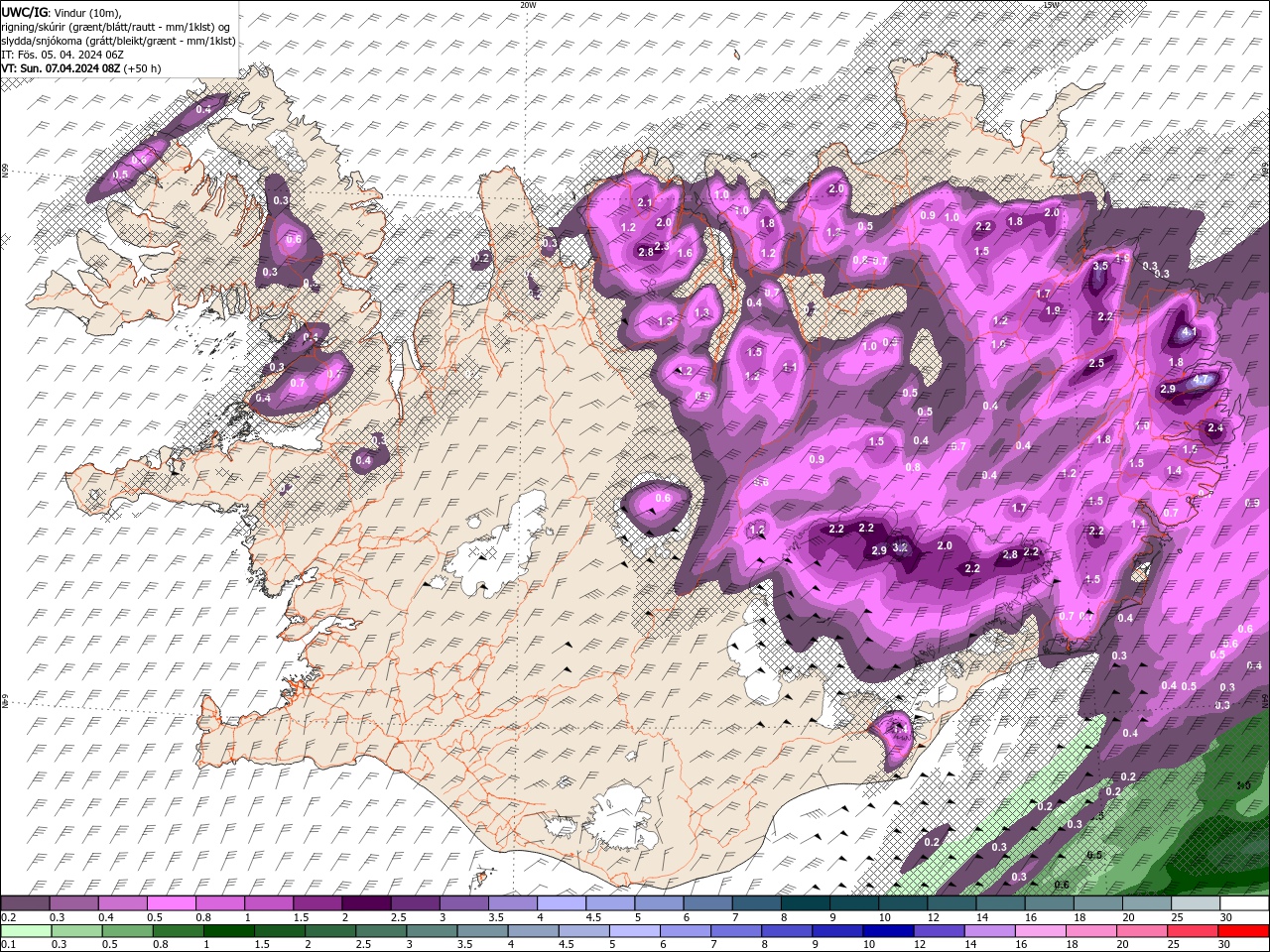Click the '0.2' label in the top legend row
Viewport: 1270px width, 952px height.
8,917
